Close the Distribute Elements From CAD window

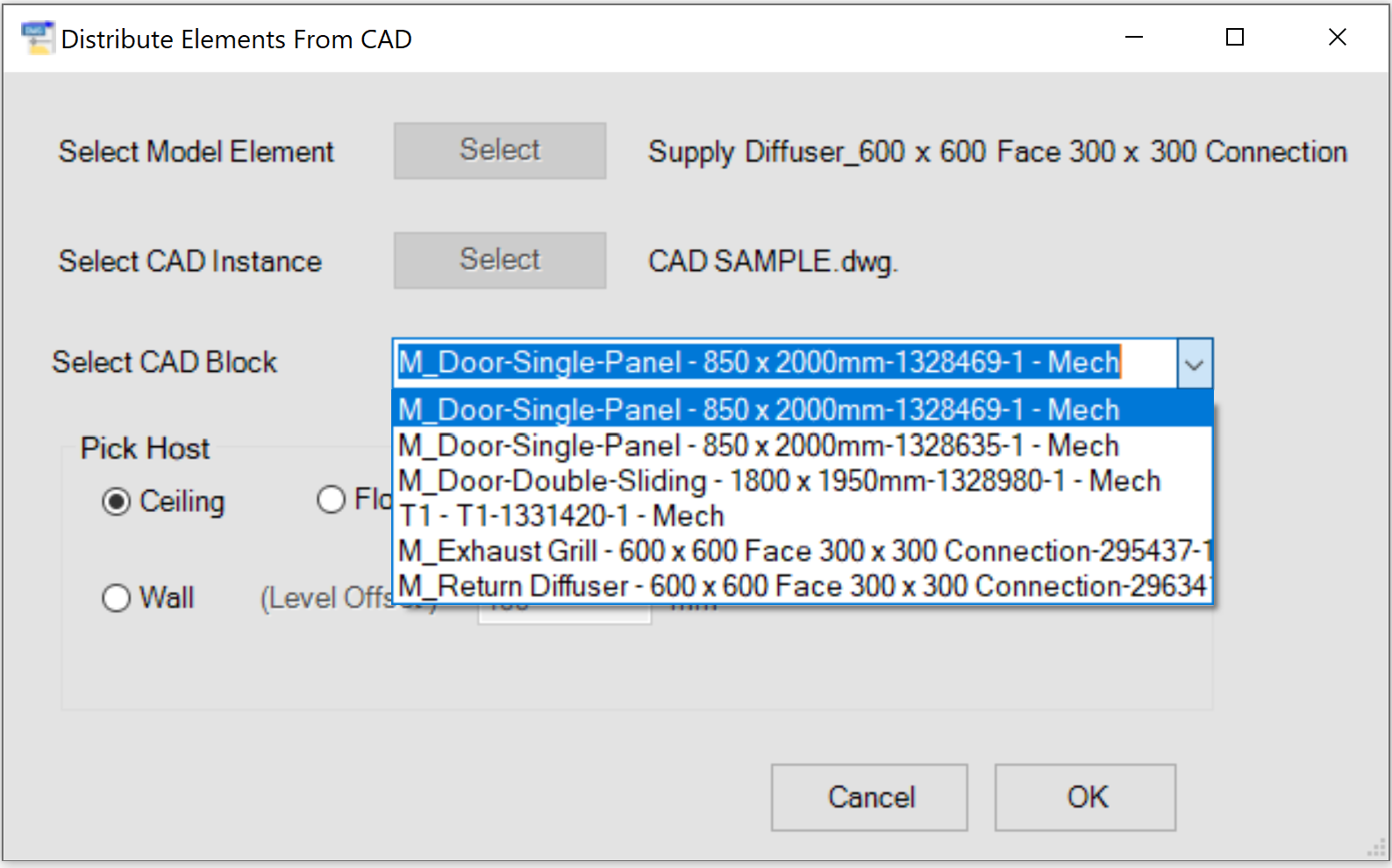1337,38
